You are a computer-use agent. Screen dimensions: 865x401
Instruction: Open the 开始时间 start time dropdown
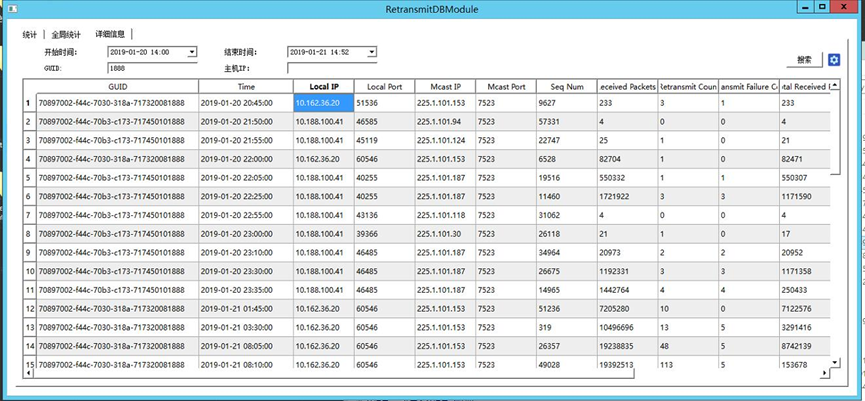(191, 52)
